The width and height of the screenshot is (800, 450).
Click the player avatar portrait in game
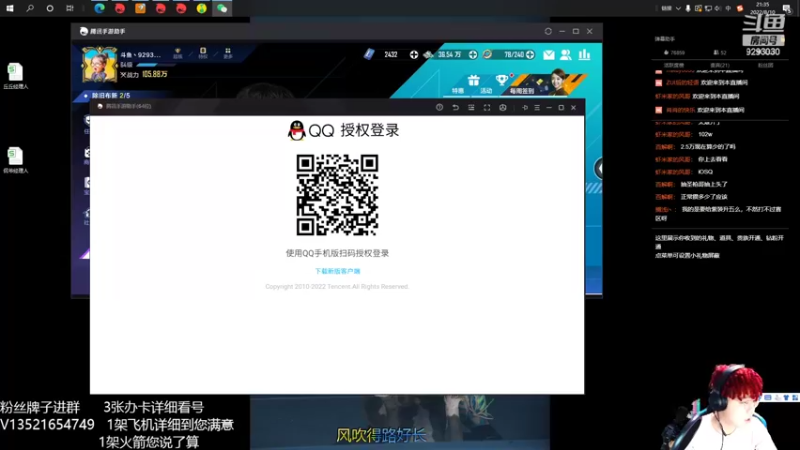tap(99, 64)
